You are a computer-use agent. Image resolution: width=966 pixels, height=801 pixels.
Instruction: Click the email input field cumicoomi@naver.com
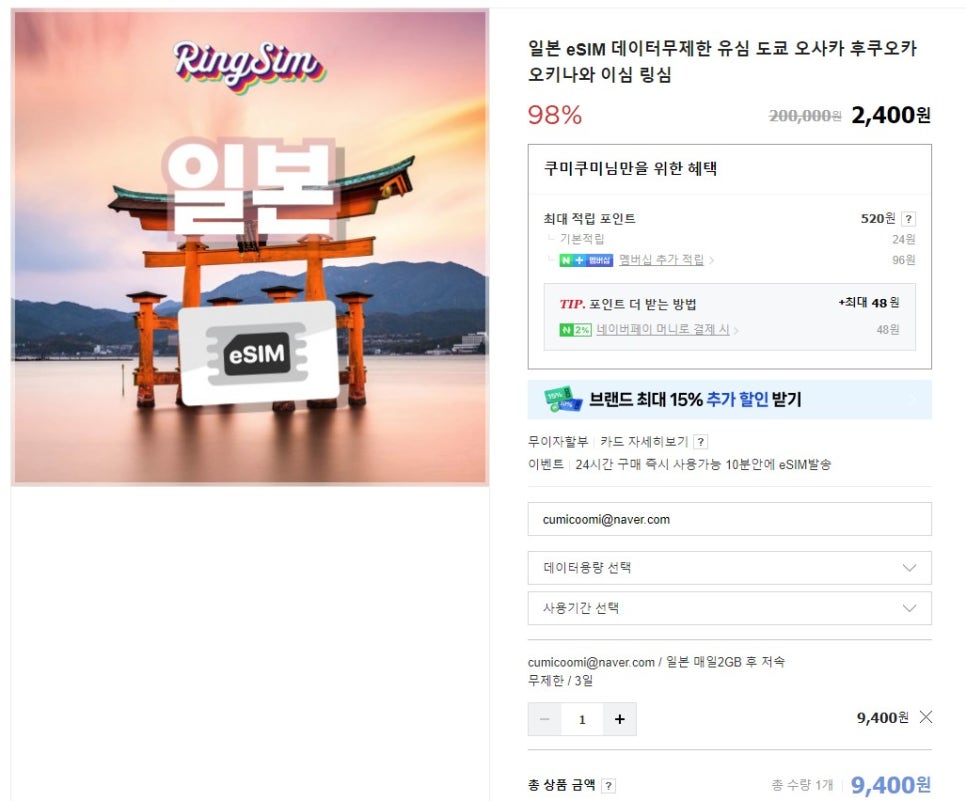pyautogui.click(x=729, y=519)
